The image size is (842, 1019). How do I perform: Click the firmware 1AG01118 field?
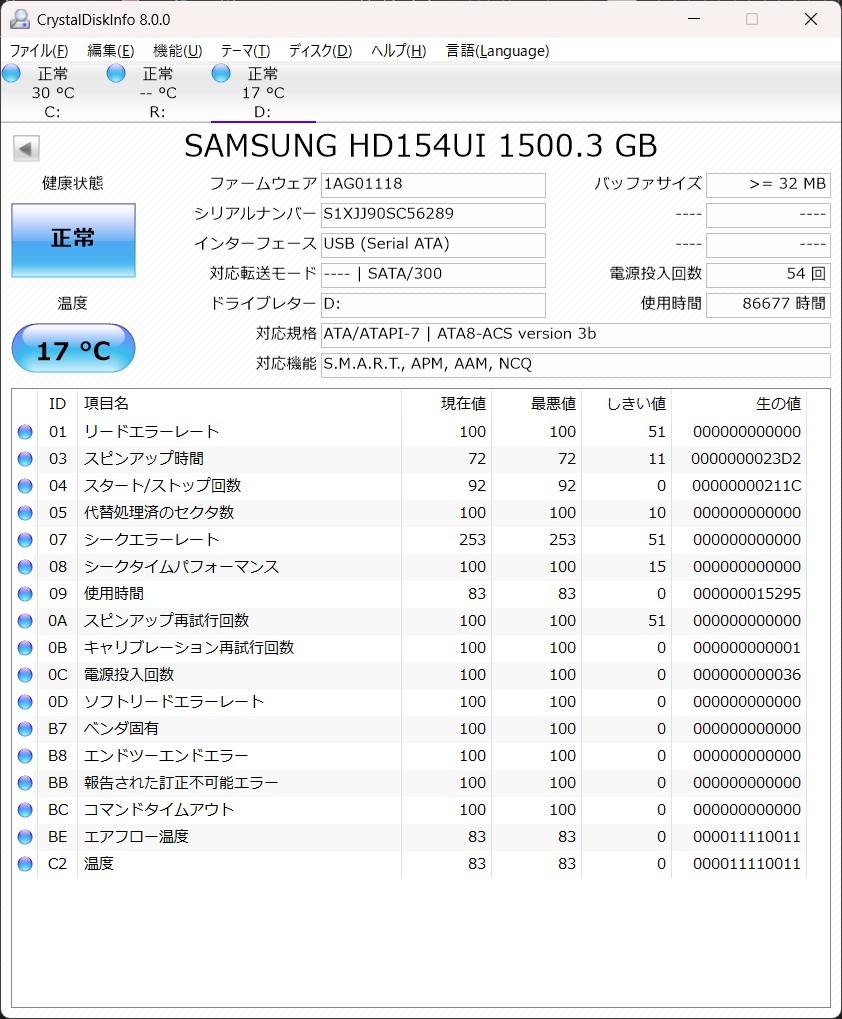click(x=433, y=185)
